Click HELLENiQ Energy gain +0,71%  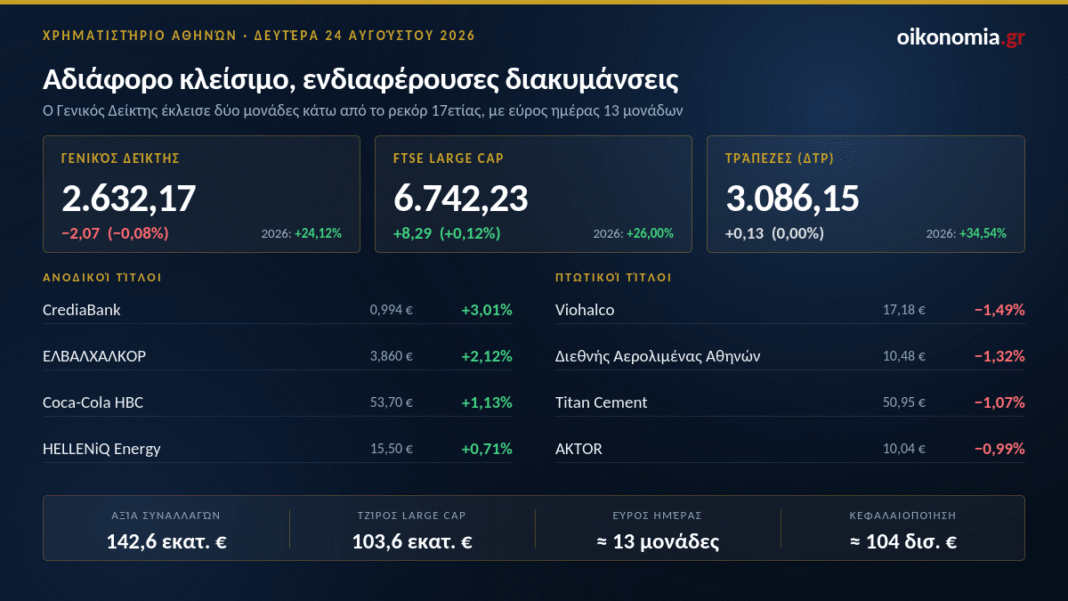486,448
